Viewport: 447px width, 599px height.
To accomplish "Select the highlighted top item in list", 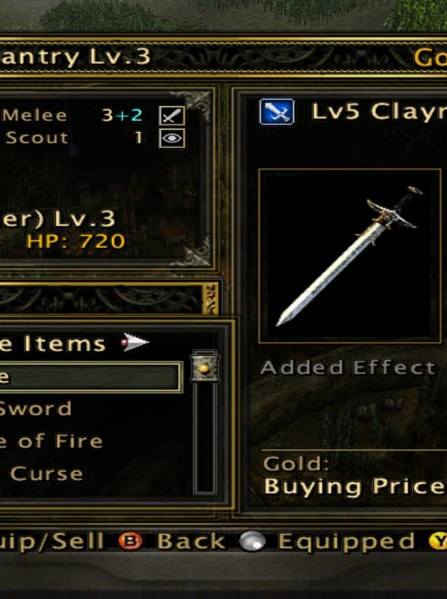I will 90,378.
